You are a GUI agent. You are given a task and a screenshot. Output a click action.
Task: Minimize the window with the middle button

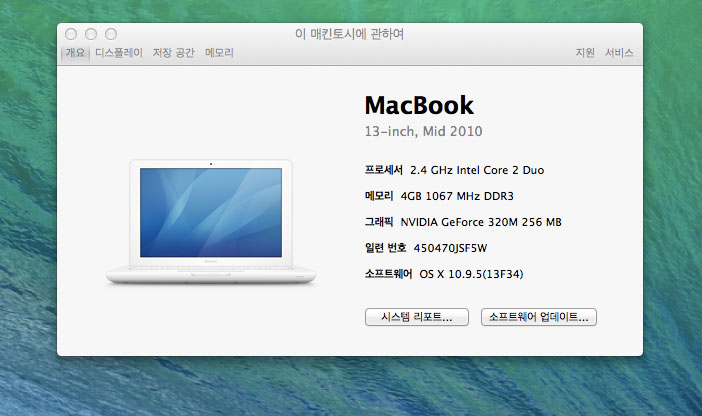92,35
